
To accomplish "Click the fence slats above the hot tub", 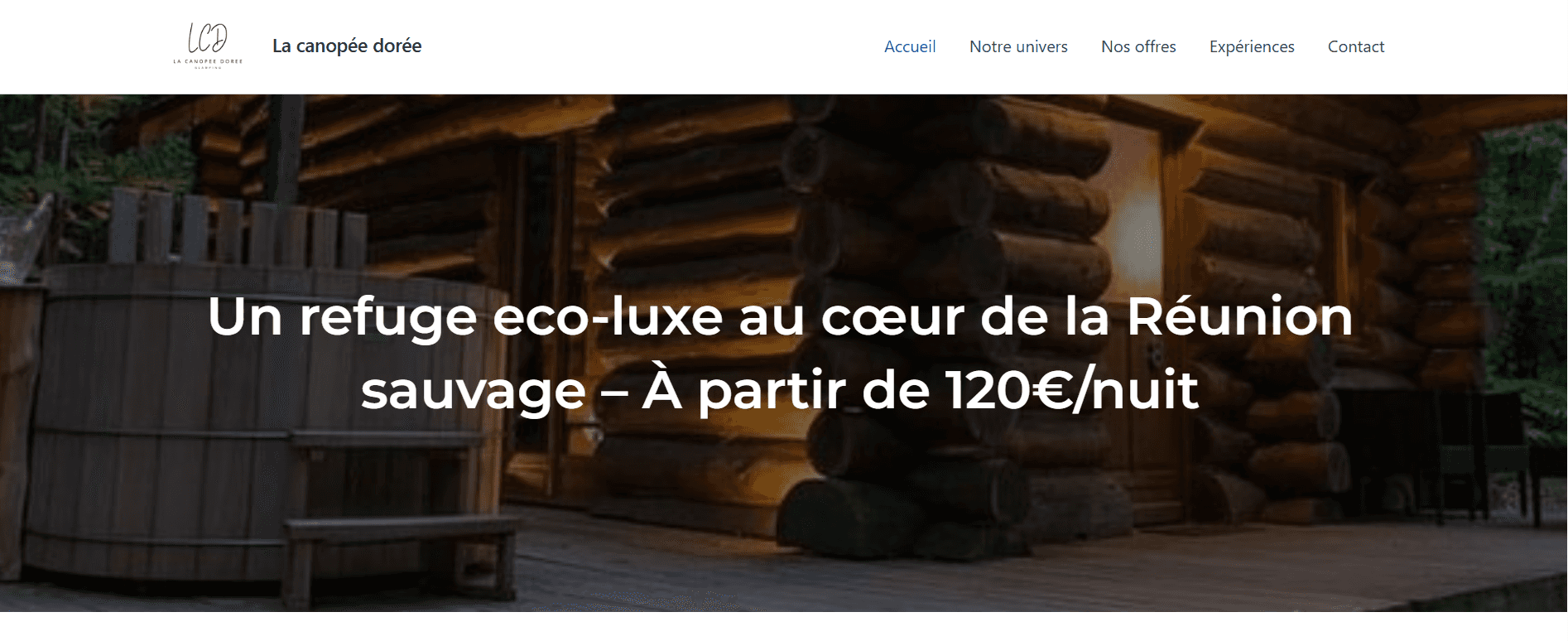I will coord(236,228).
